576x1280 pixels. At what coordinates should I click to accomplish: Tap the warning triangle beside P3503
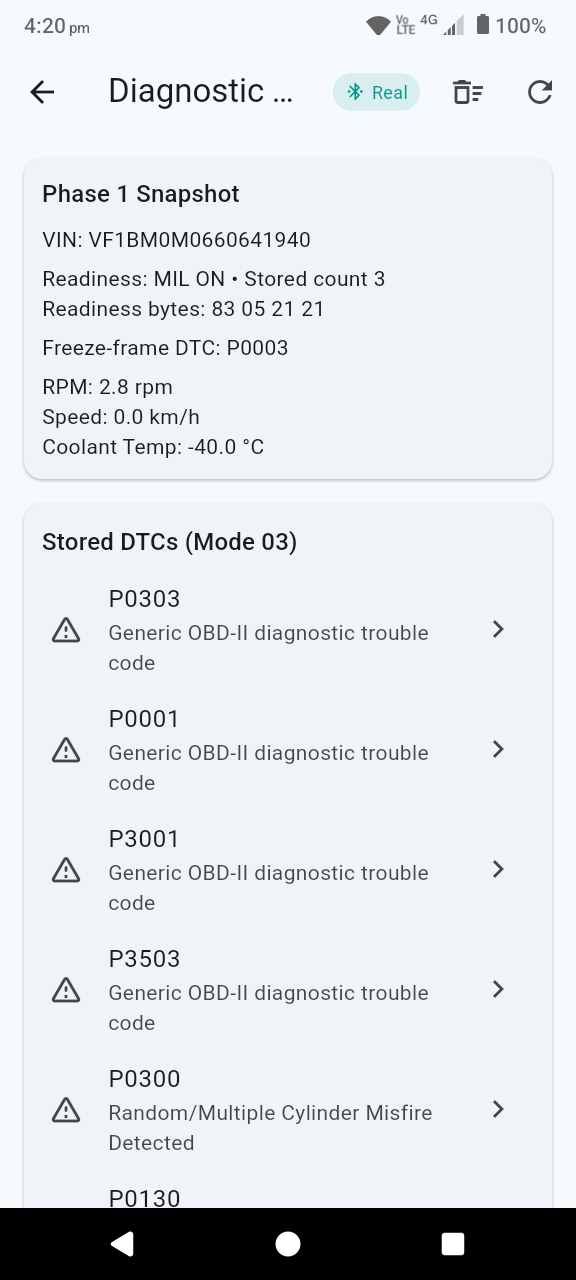tap(65, 990)
